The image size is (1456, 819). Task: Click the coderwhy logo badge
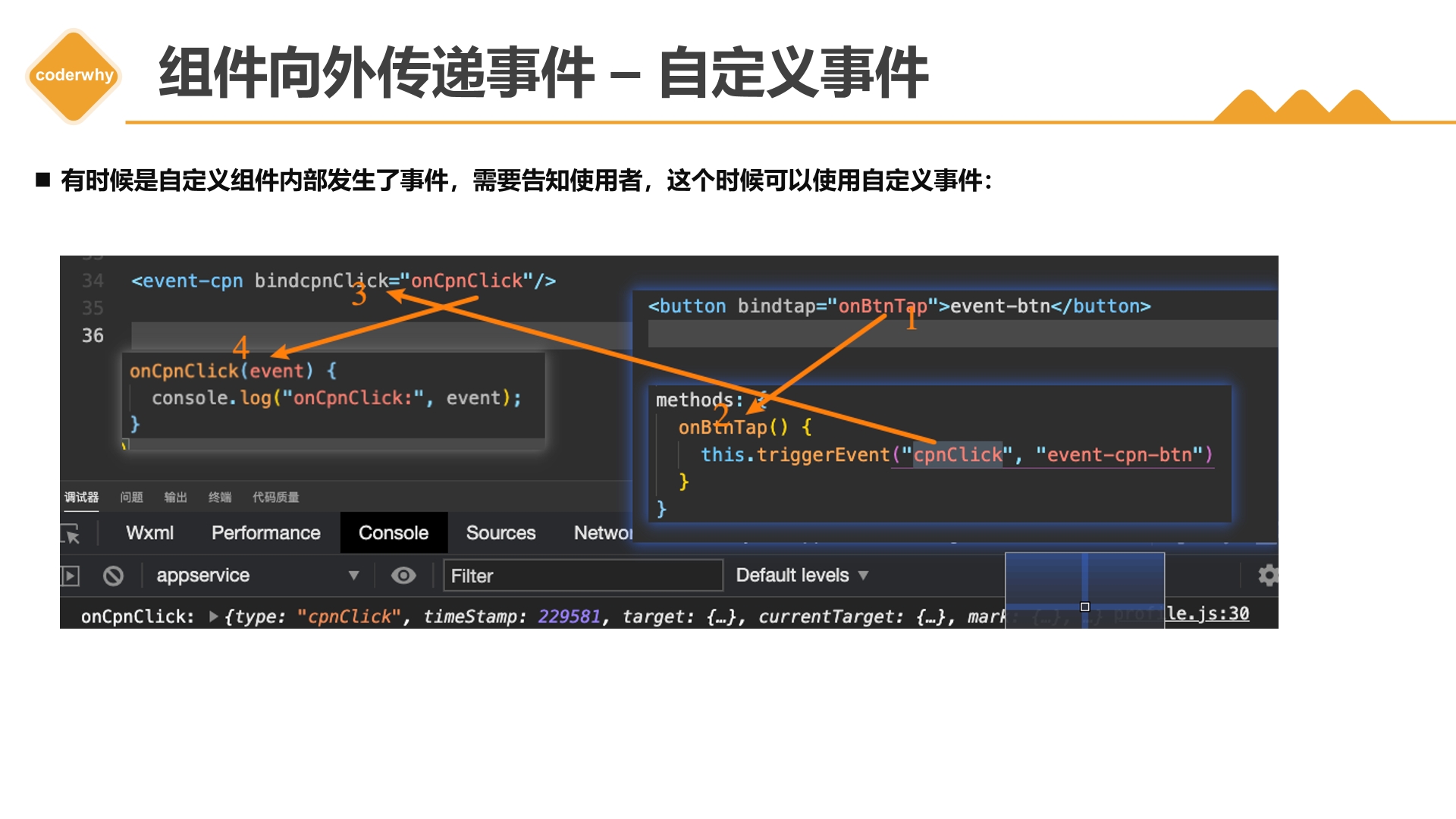(74, 75)
